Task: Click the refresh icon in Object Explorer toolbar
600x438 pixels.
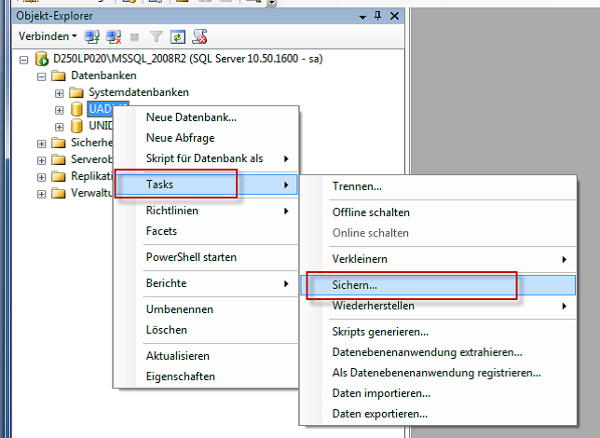Action: (178, 37)
